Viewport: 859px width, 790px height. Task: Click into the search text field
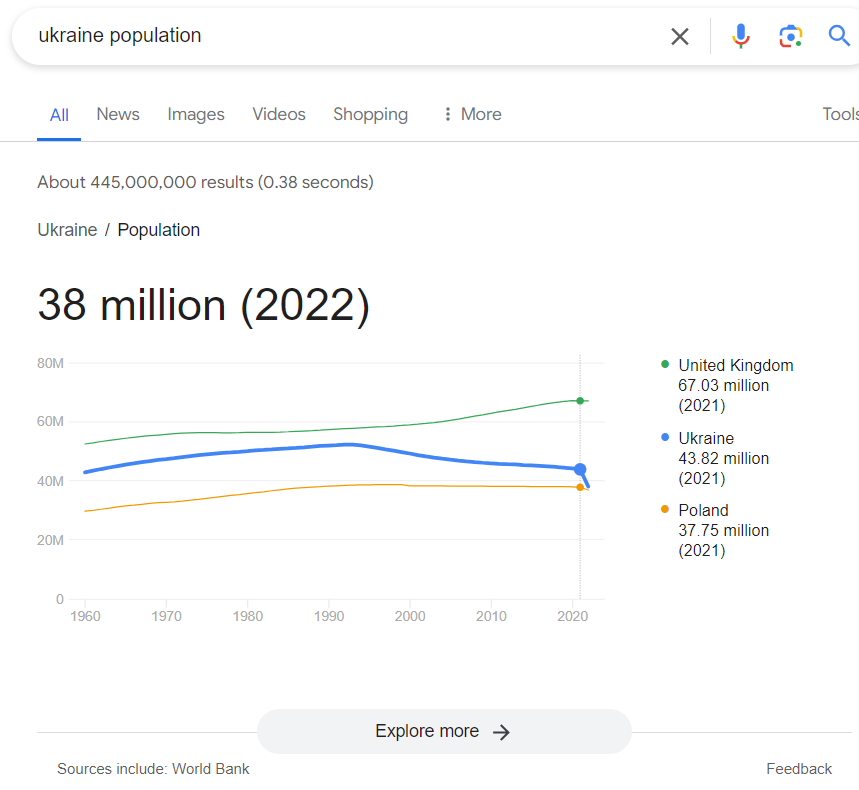(340, 36)
